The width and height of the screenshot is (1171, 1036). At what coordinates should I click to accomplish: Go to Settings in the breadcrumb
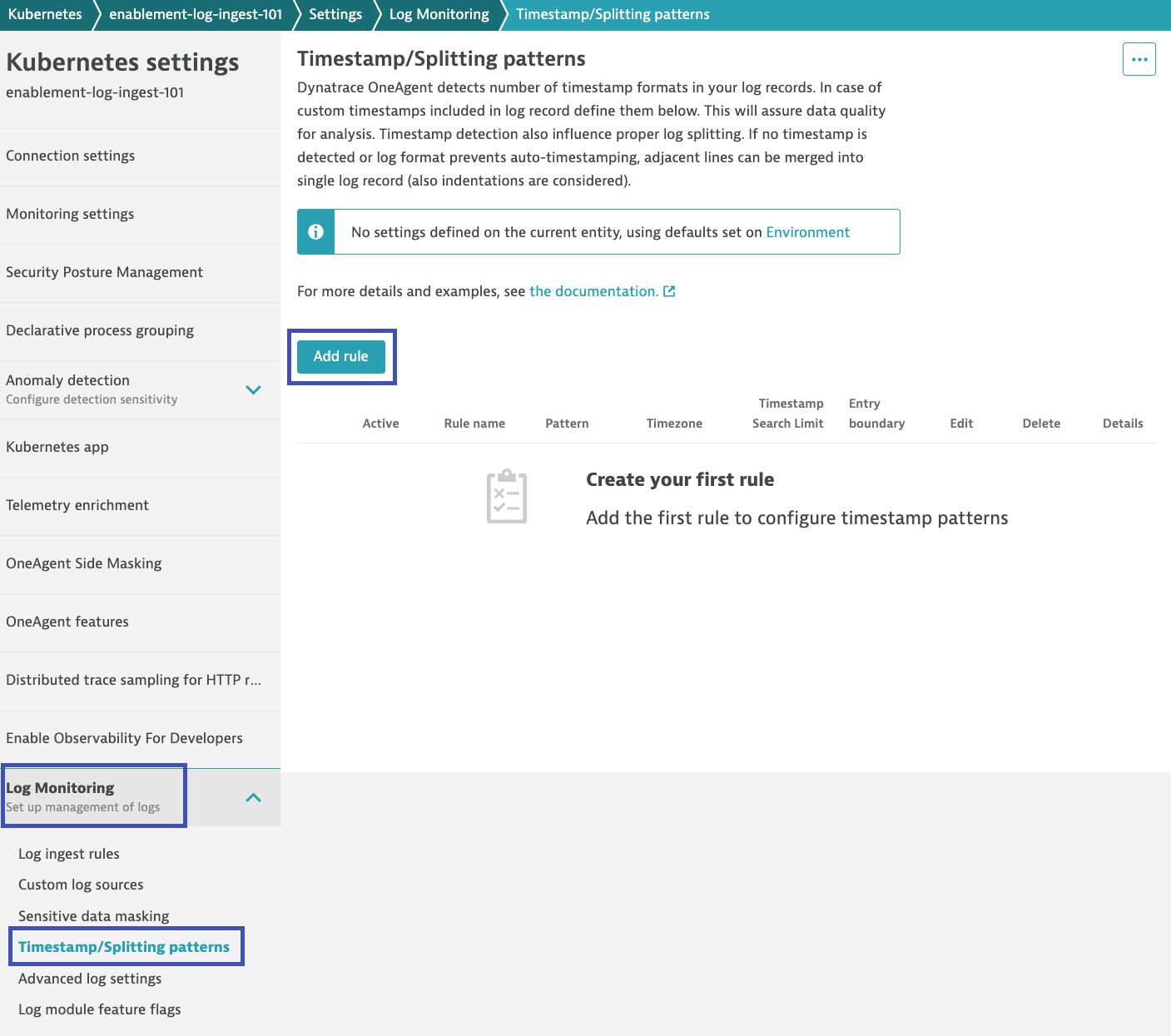pyautogui.click(x=335, y=14)
